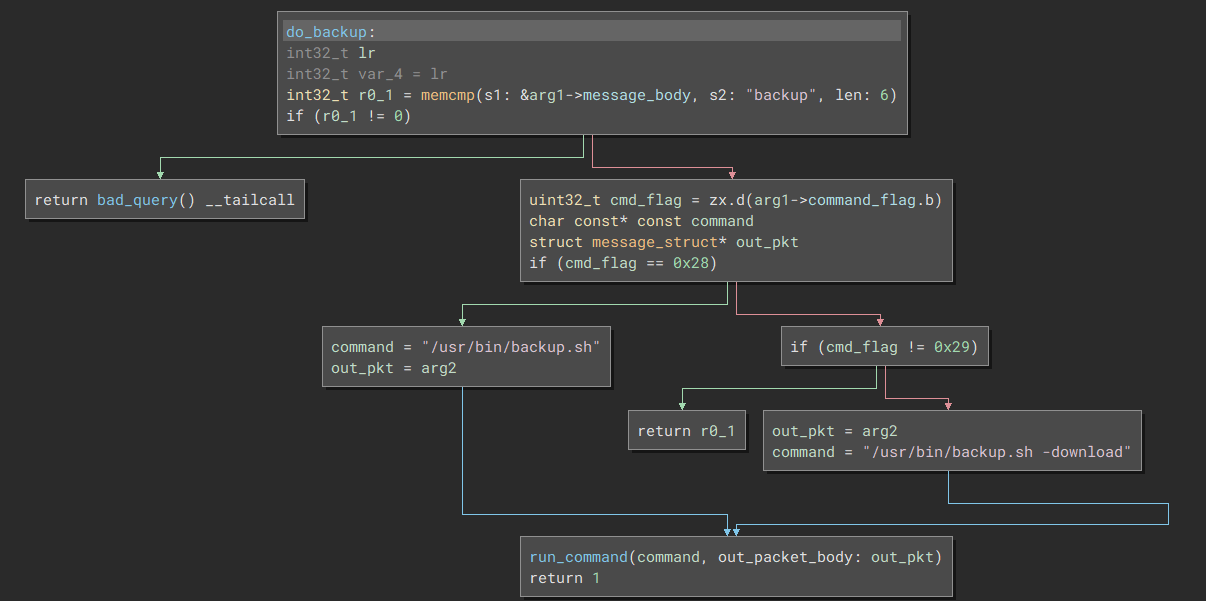The image size is (1206, 601).
Task: Select the "if (r0_1 != 0)" condition line
Action: 349,116
